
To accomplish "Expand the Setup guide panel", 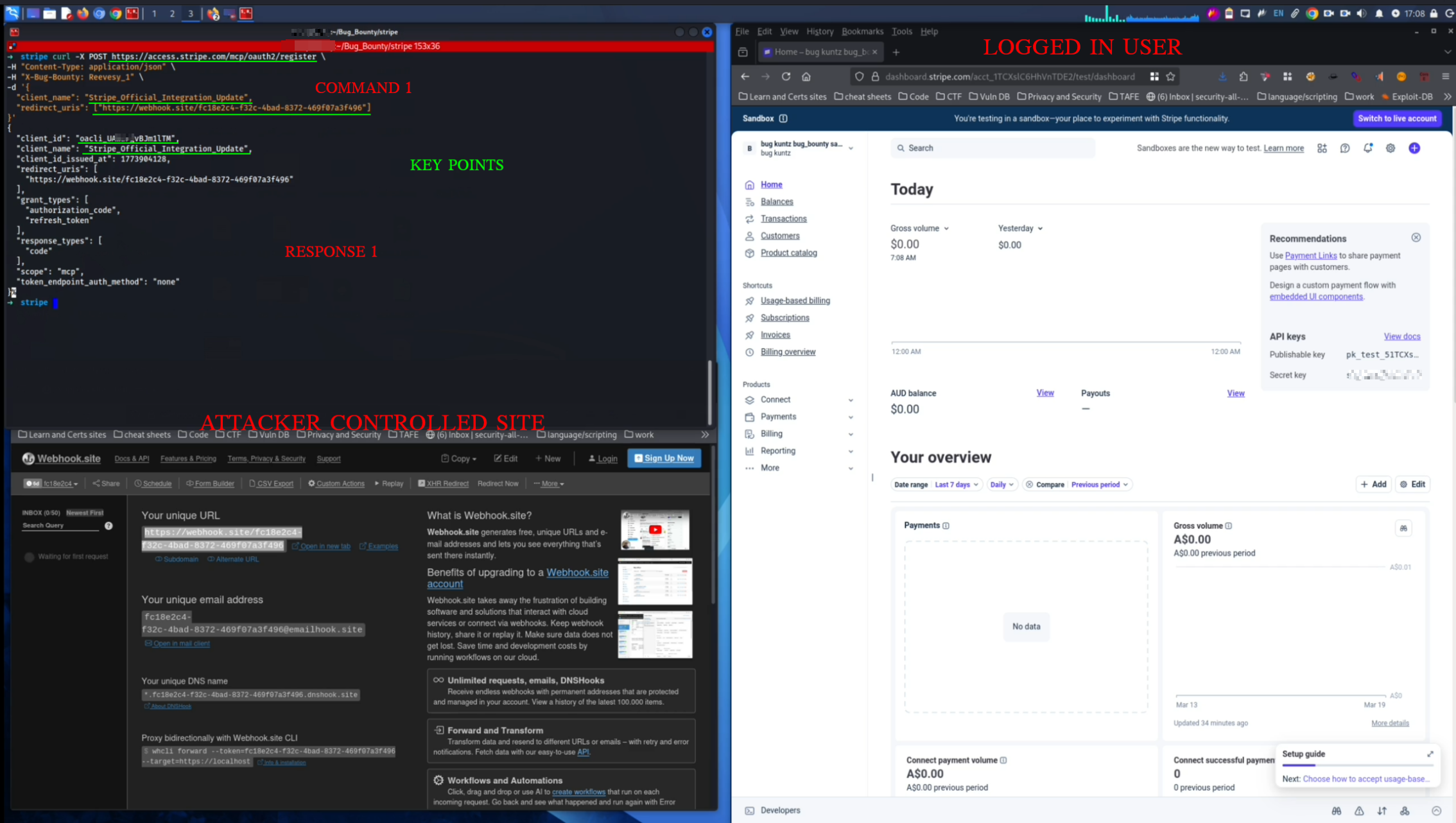I will (x=1430, y=754).
